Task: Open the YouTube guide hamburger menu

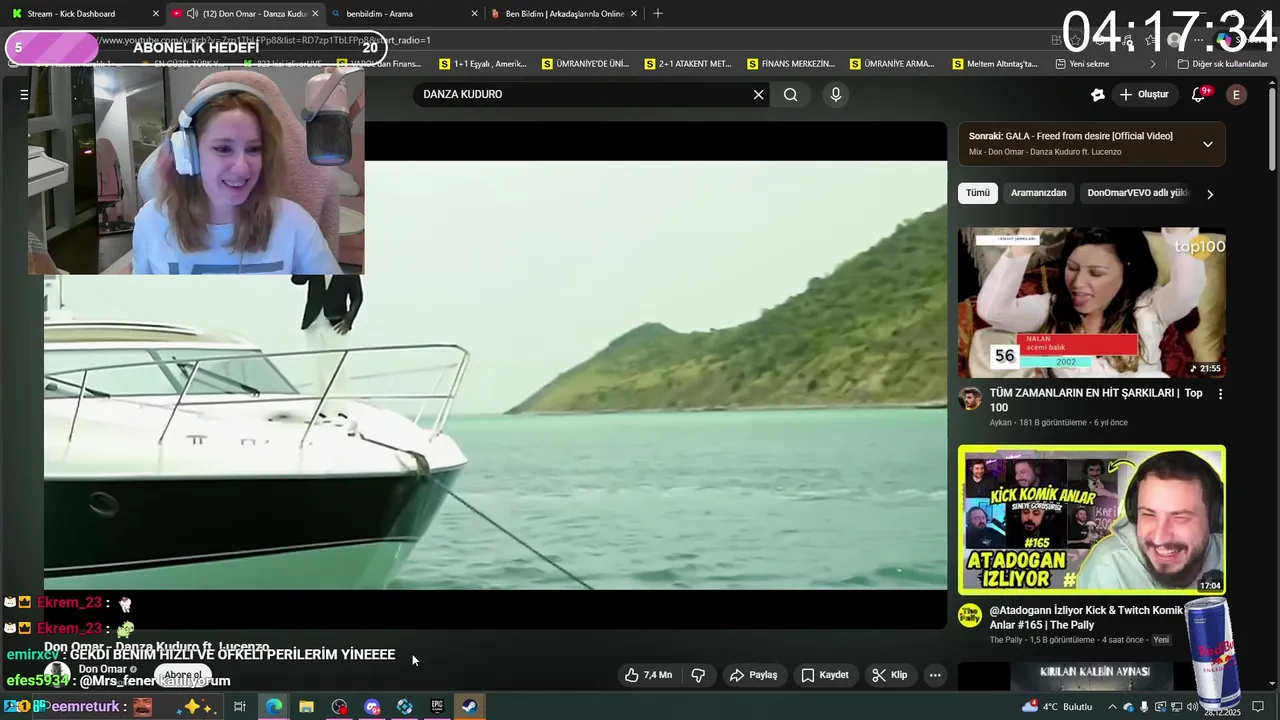Action: [x=24, y=95]
